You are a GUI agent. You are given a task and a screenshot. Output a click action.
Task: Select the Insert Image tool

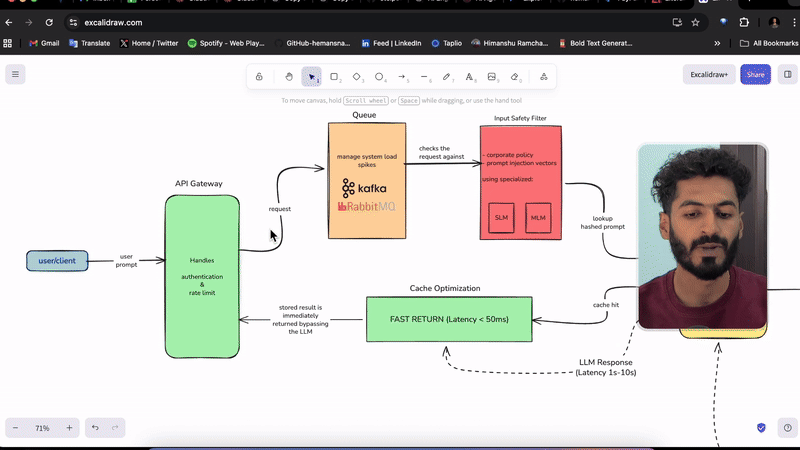point(492,76)
